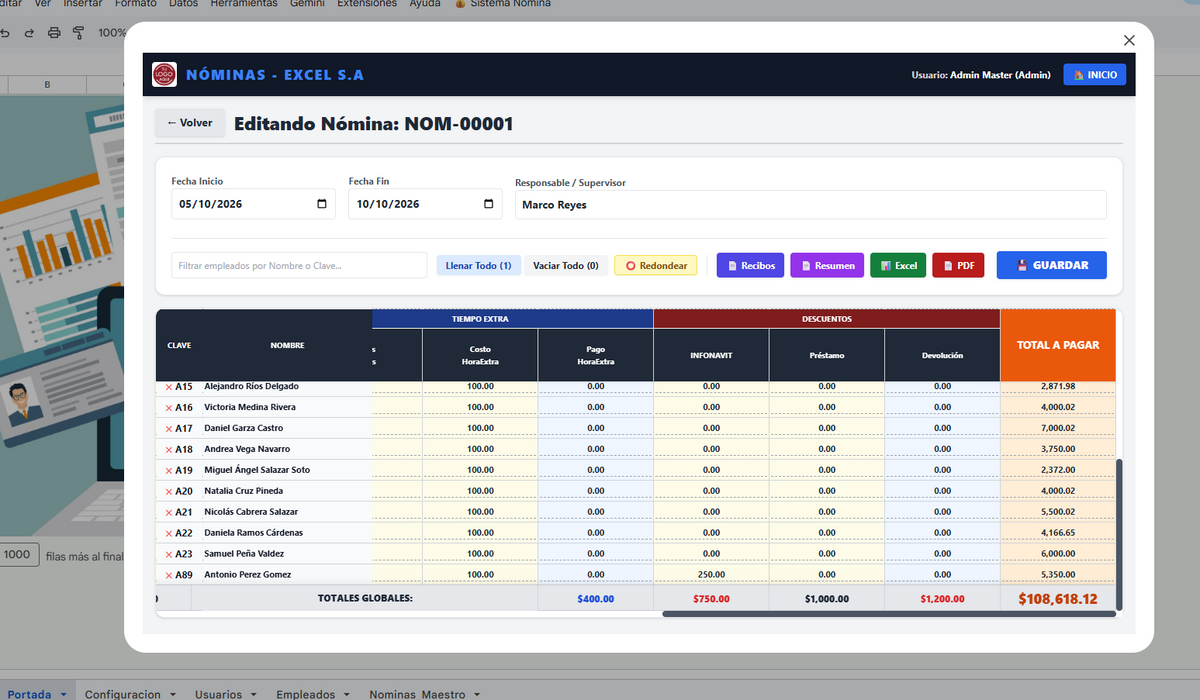The height and width of the screenshot is (700, 1200).
Task: Click the redo arrow in Sheets toolbar
Action: [29, 33]
